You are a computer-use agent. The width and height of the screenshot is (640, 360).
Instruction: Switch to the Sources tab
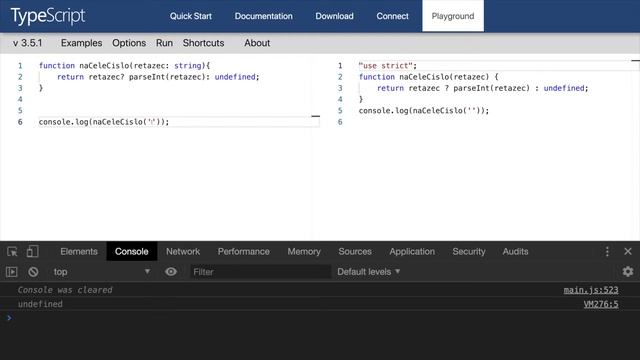coord(355,251)
